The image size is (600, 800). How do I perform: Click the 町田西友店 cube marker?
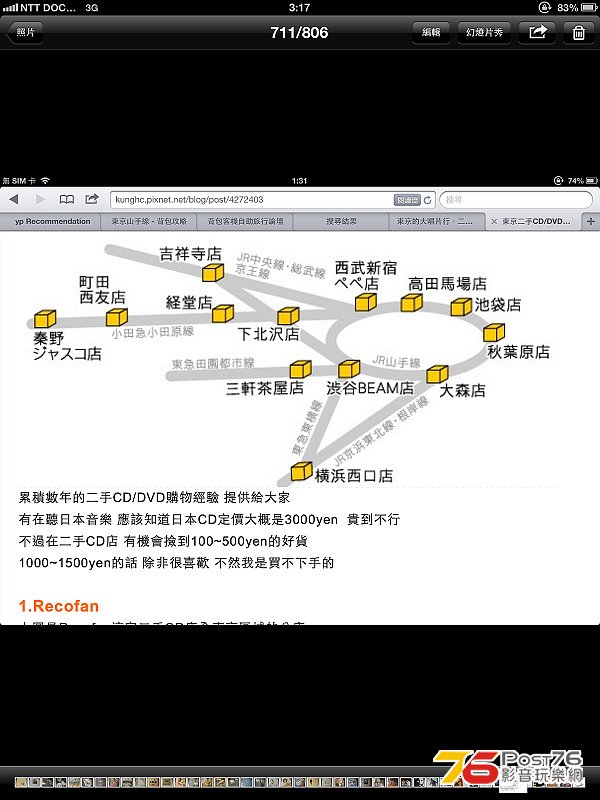pyautogui.click(x=117, y=317)
